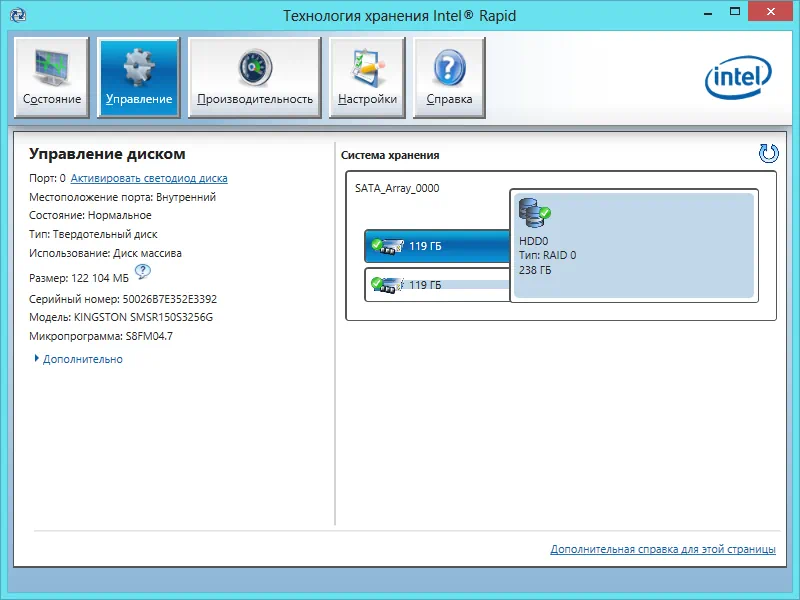Click the Система хранения heading
Viewport: 800px width, 600px height.
(390, 155)
